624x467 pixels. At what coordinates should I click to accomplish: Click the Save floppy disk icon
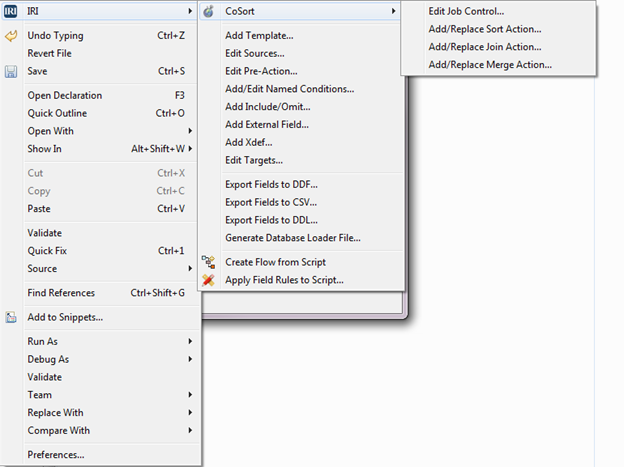[11, 72]
